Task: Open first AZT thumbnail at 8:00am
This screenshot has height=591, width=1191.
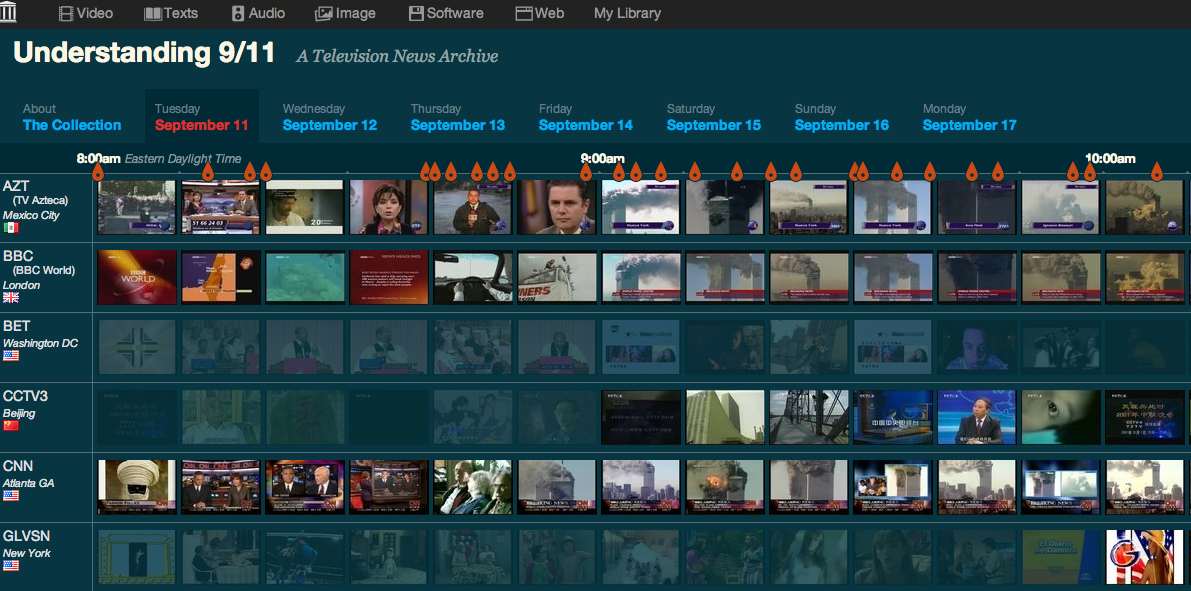Action: click(x=137, y=207)
